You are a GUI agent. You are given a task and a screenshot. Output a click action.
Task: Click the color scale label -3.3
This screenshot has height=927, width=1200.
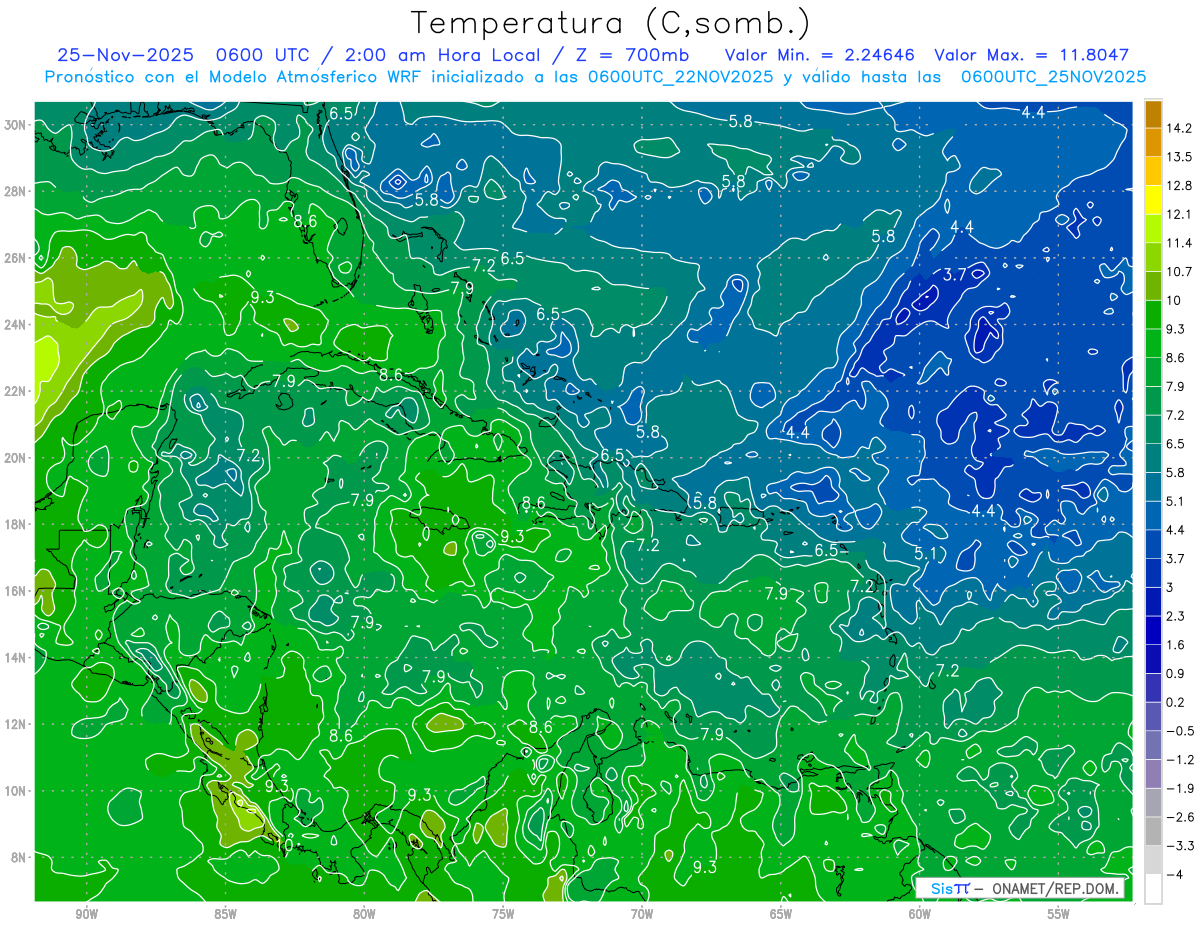pos(1179,846)
